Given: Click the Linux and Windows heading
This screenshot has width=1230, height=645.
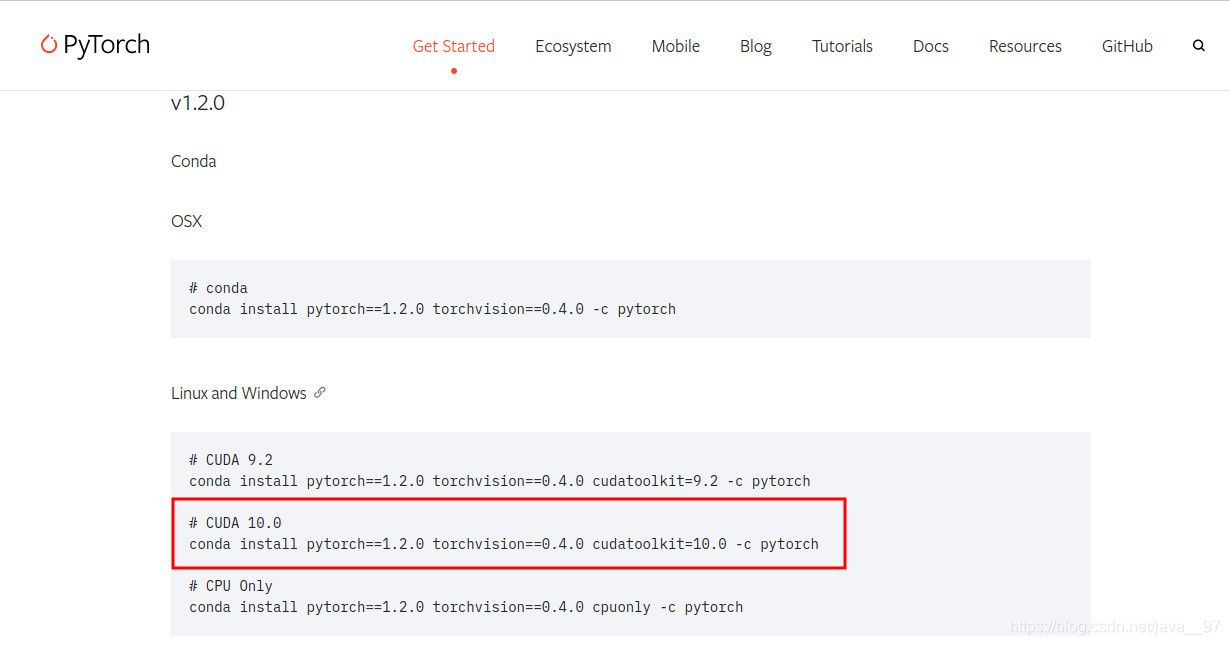Looking at the screenshot, I should 239,393.
